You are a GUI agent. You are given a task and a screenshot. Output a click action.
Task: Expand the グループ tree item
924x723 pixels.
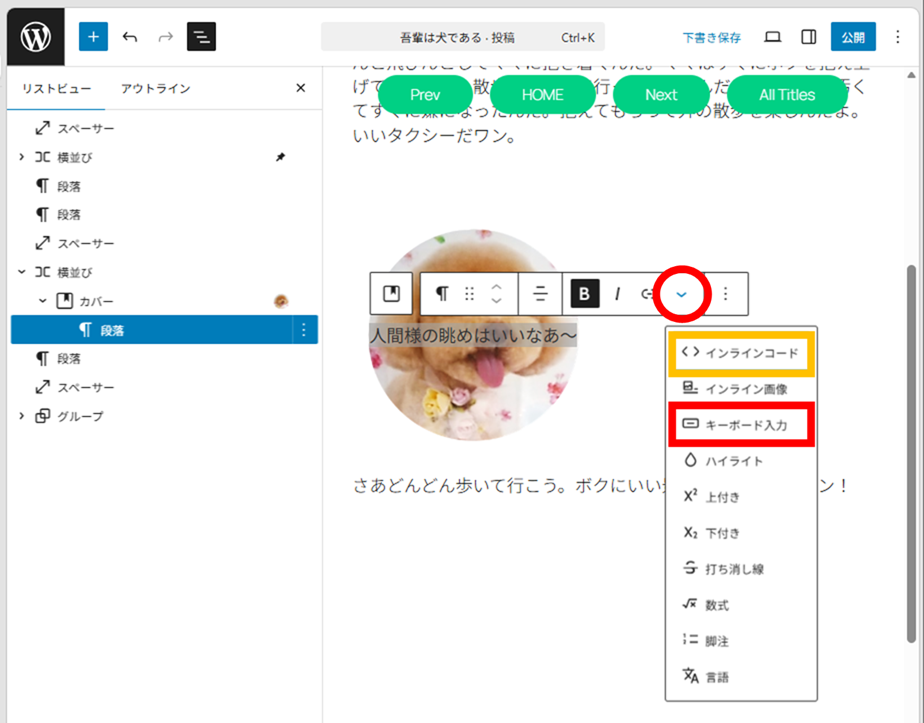[x=22, y=416]
